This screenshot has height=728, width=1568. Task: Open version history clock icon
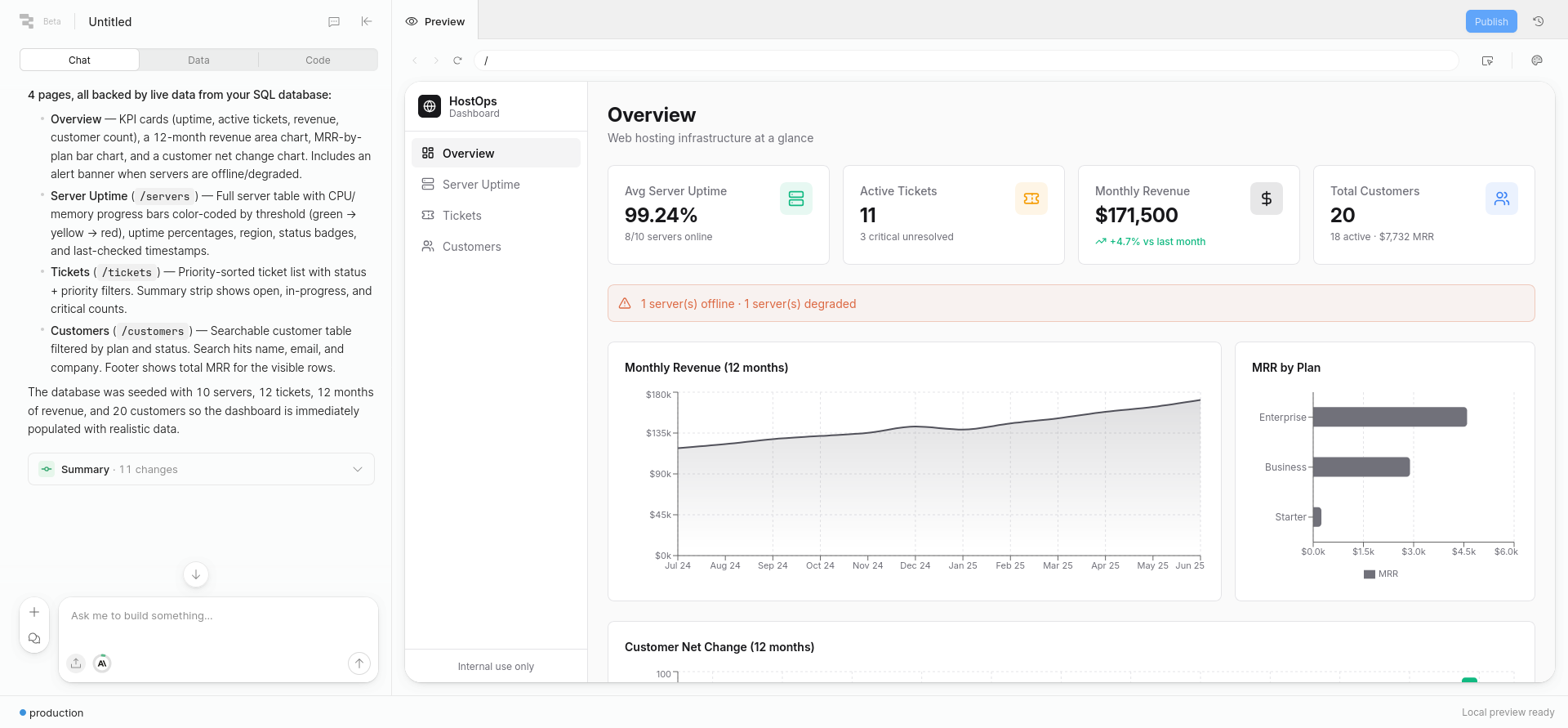(1538, 21)
